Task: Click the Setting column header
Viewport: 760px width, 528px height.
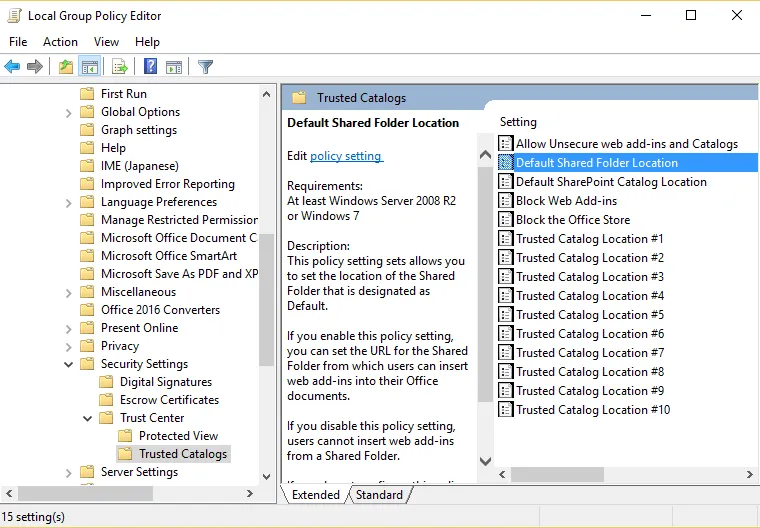Action: click(518, 122)
